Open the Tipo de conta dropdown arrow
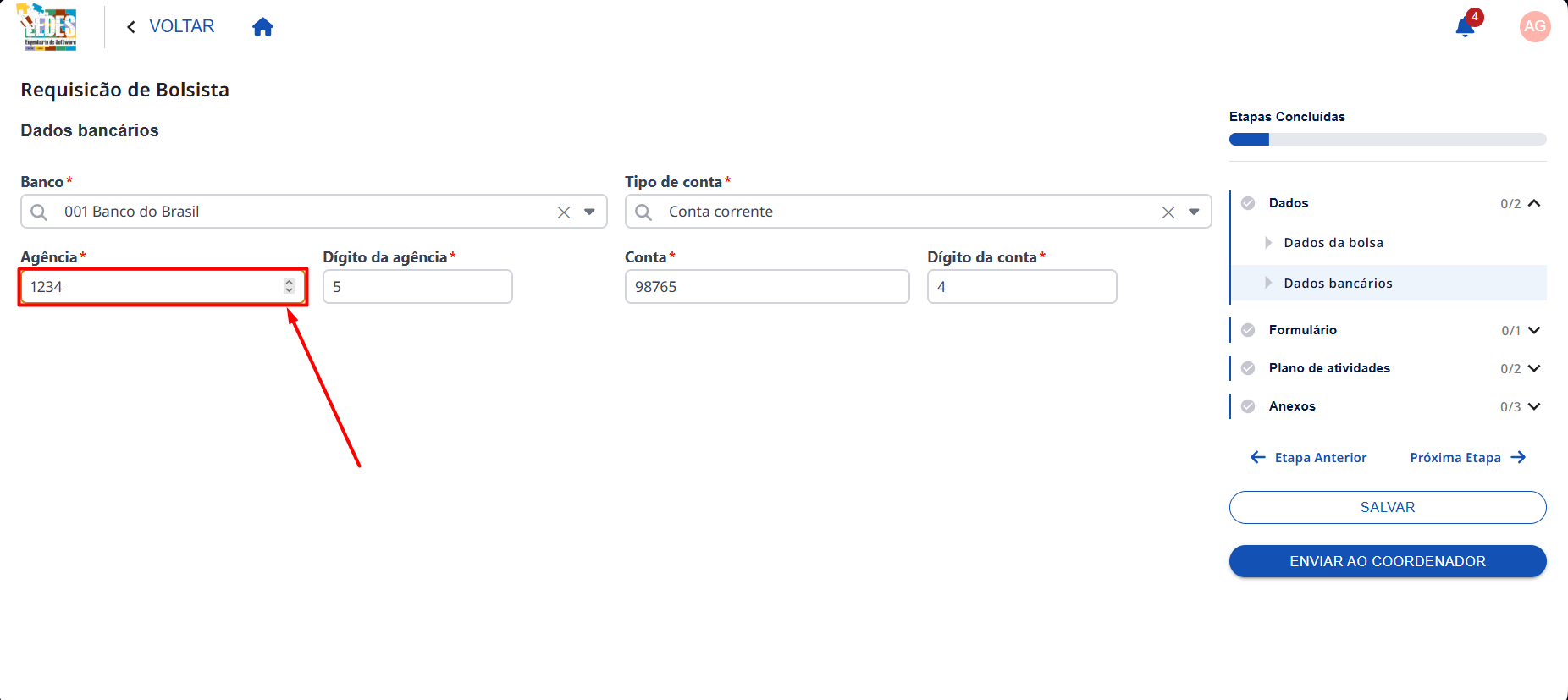1568x700 pixels. pyautogui.click(x=1194, y=212)
